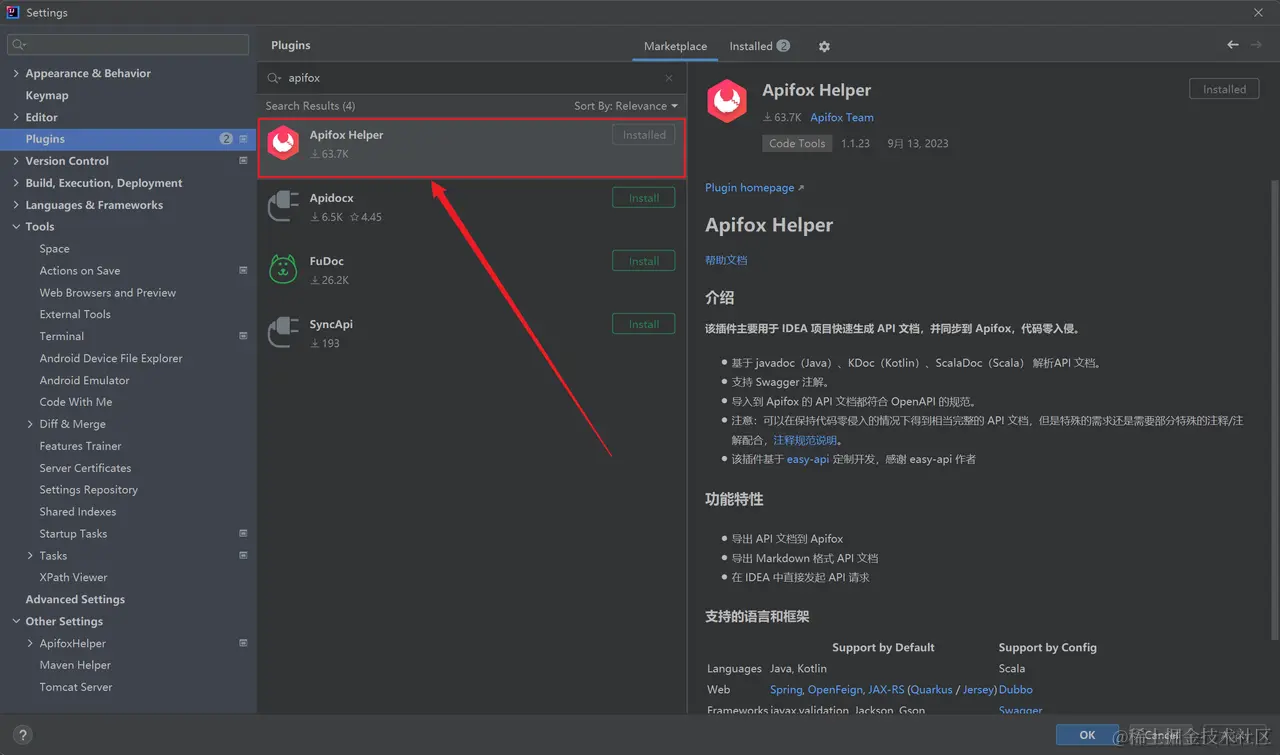Collapse the Tools section in the sidebar
1280x755 pixels.
[16, 226]
